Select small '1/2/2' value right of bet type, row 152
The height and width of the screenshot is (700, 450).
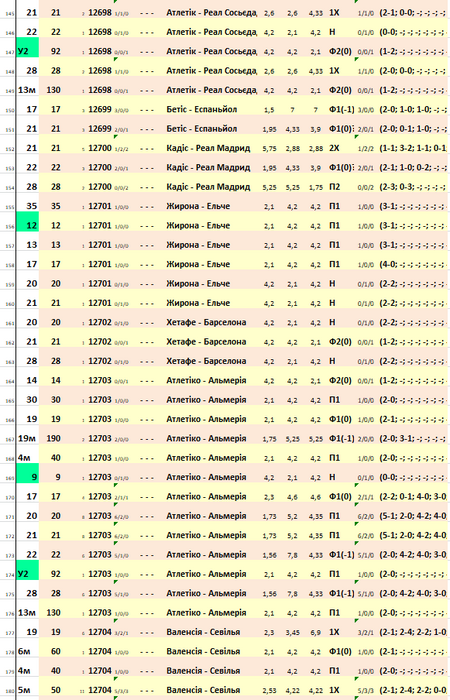tap(366, 149)
